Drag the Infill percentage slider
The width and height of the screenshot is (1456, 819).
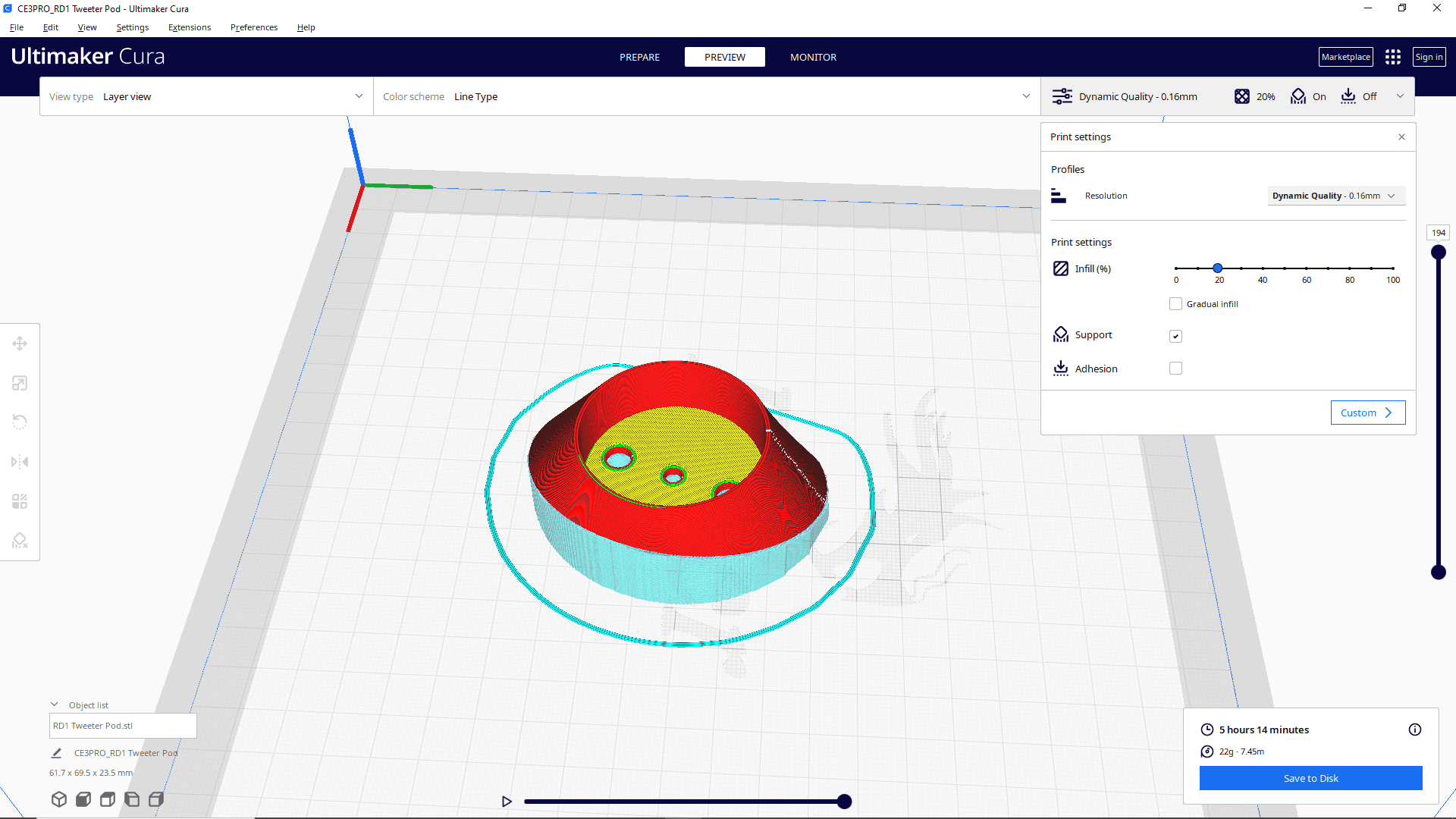click(x=1218, y=268)
